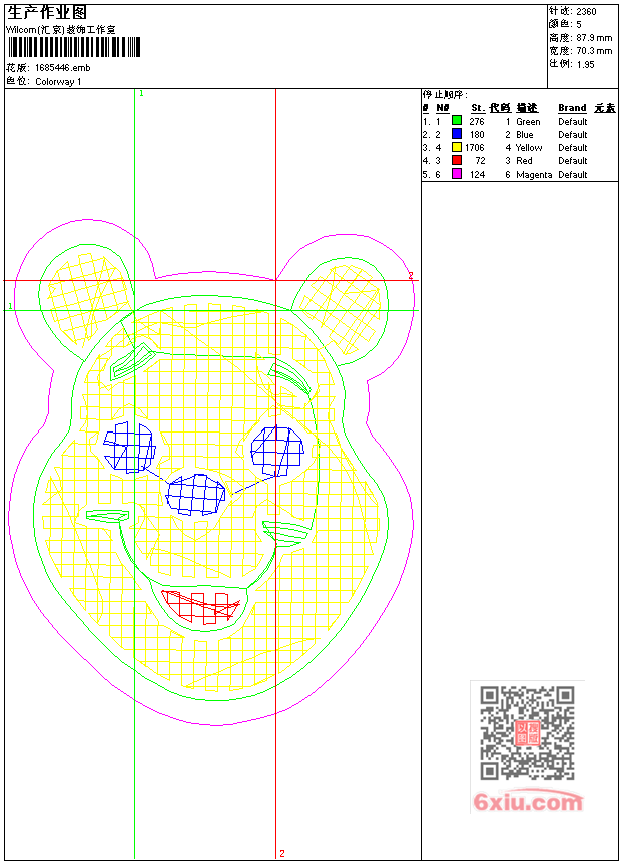This screenshot has width=620, height=861.
Task: Select the stitch count 180 in the Blue row
Action: [x=477, y=135]
